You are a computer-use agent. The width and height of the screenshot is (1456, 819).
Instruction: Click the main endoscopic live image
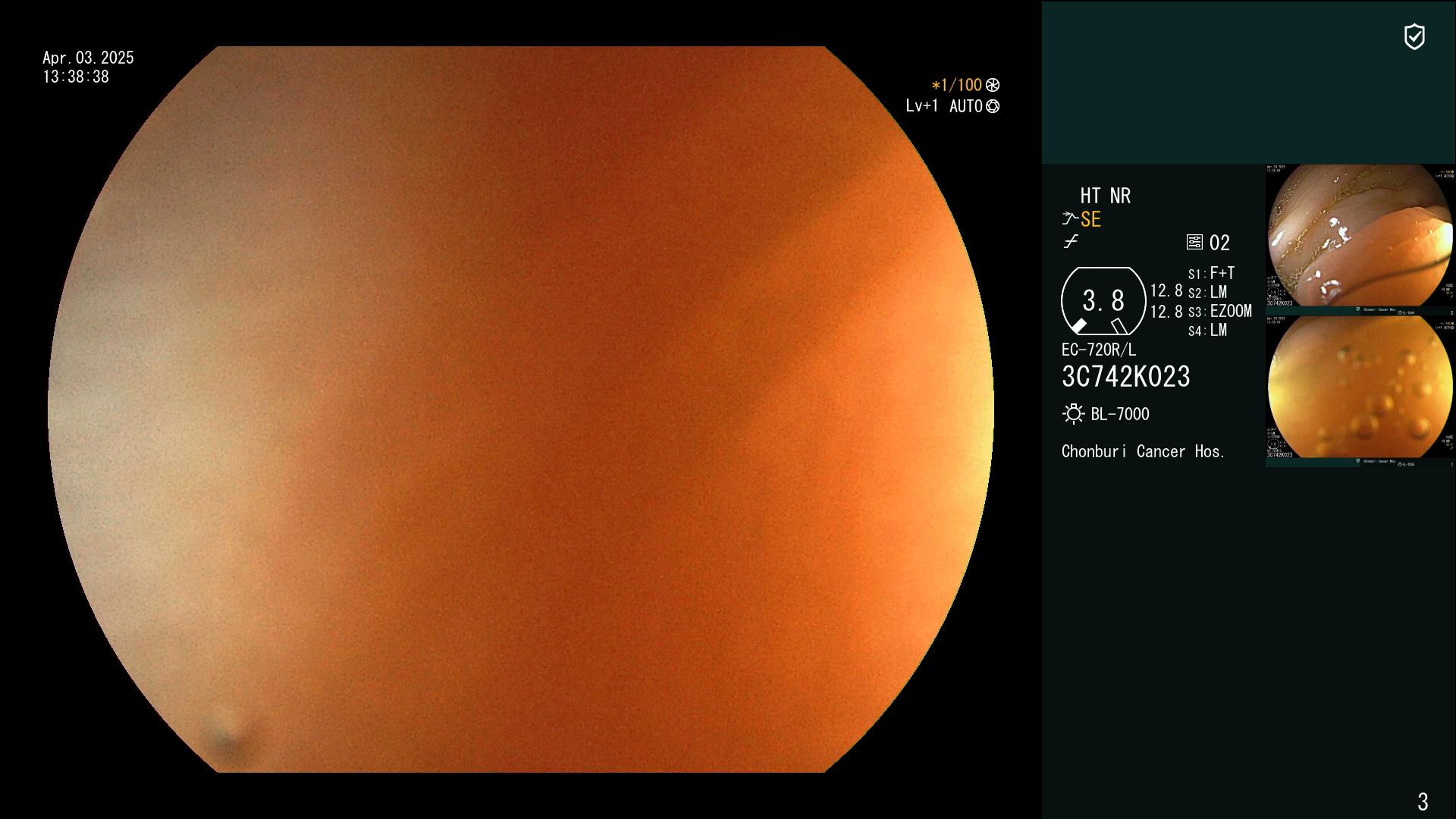click(x=521, y=409)
